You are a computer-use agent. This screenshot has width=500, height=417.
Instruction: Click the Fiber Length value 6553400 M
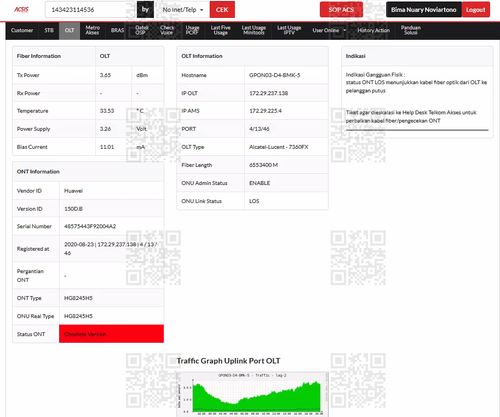(x=263, y=165)
